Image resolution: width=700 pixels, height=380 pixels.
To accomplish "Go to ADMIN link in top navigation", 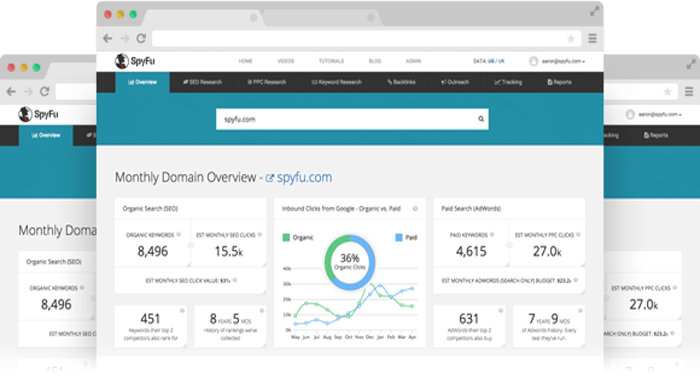I will pos(413,61).
